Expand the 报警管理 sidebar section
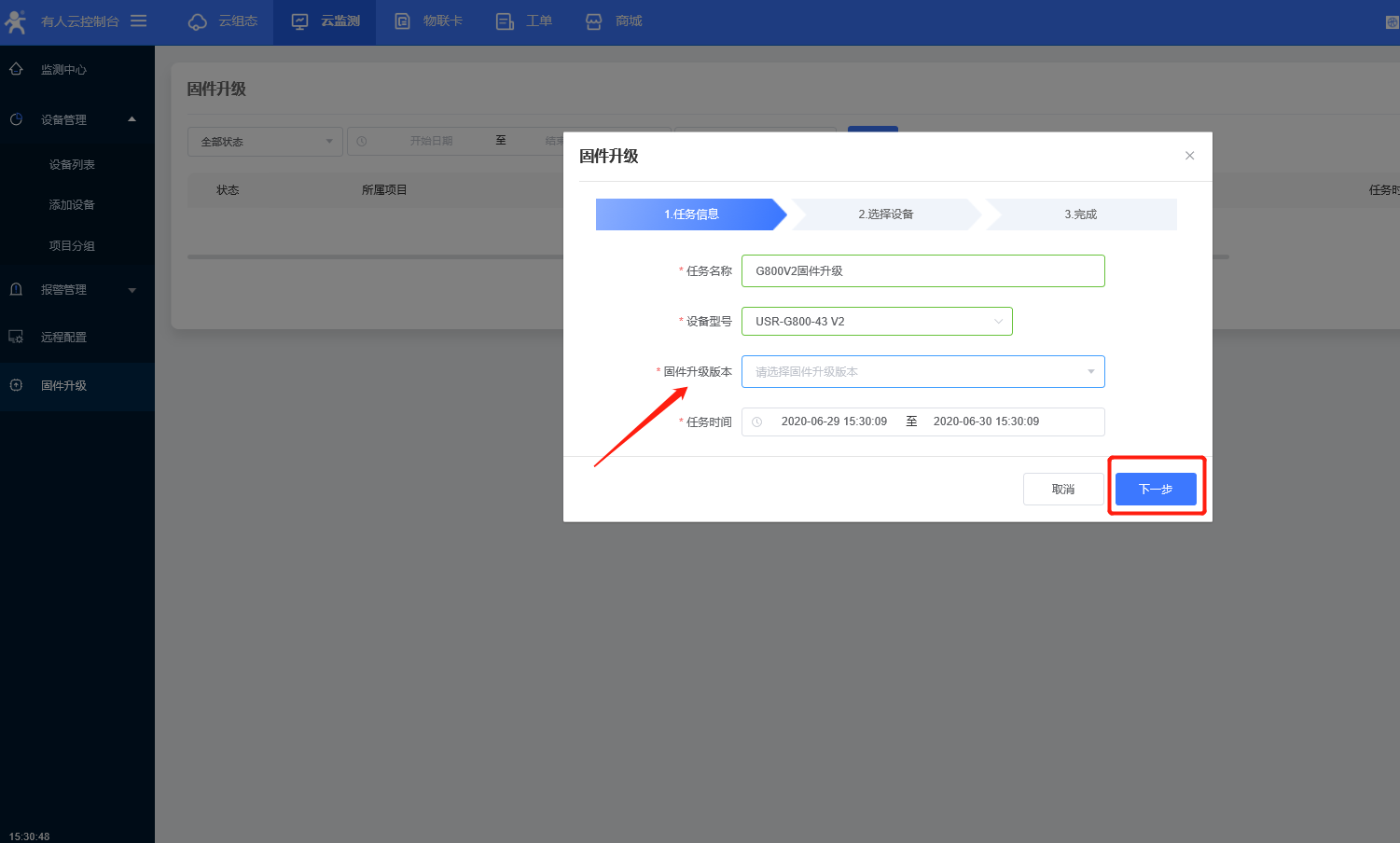1400x843 pixels. click(132, 290)
